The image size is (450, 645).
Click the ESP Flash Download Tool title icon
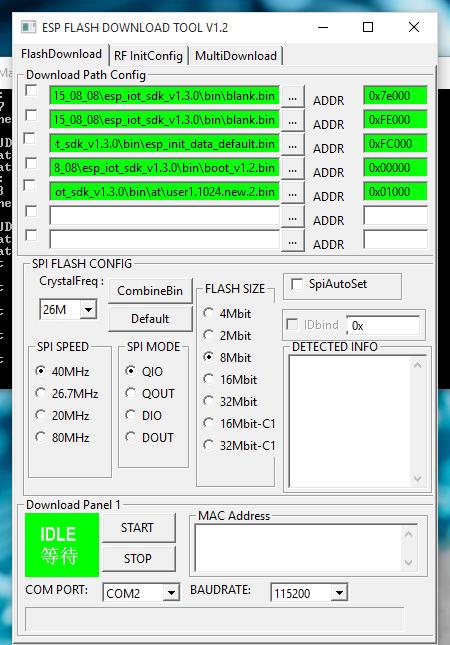tap(28, 27)
